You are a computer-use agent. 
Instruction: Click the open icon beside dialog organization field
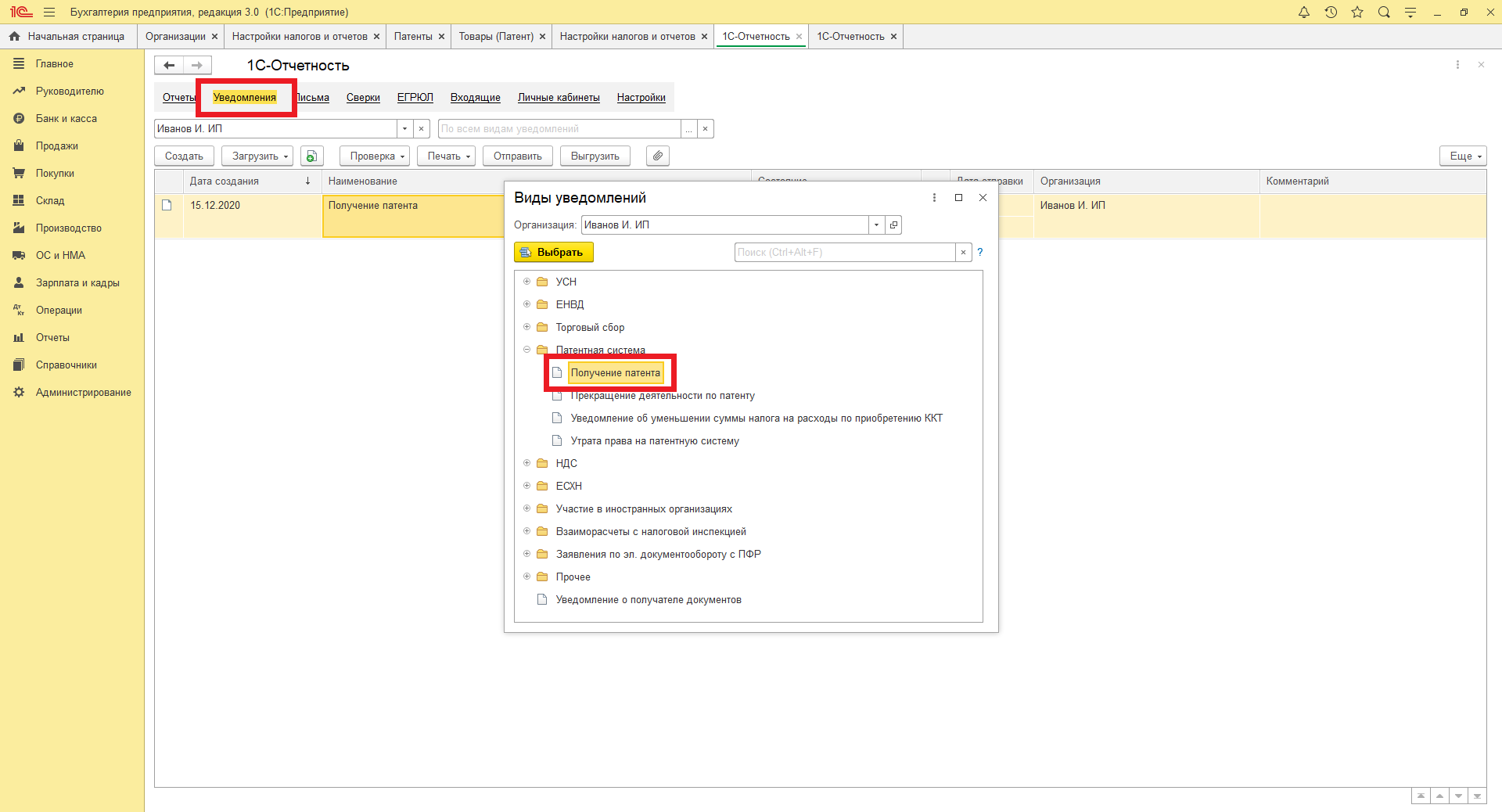[894, 225]
